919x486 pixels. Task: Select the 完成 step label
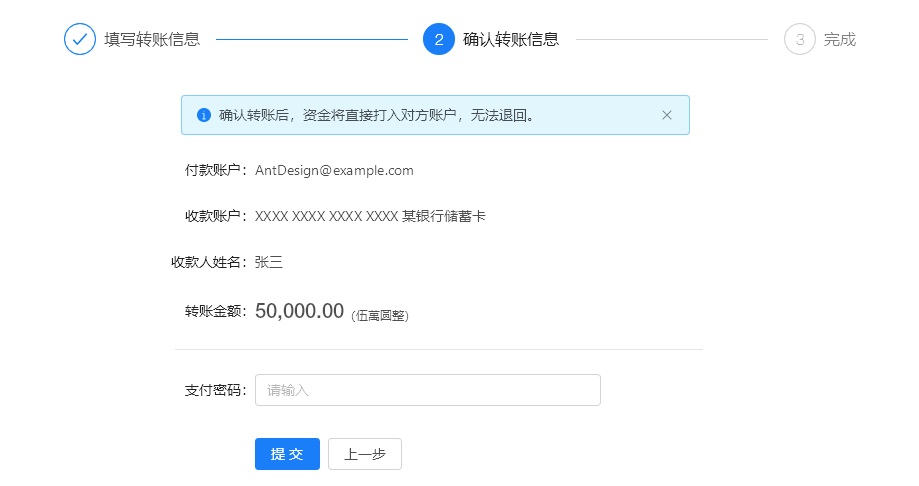[840, 39]
